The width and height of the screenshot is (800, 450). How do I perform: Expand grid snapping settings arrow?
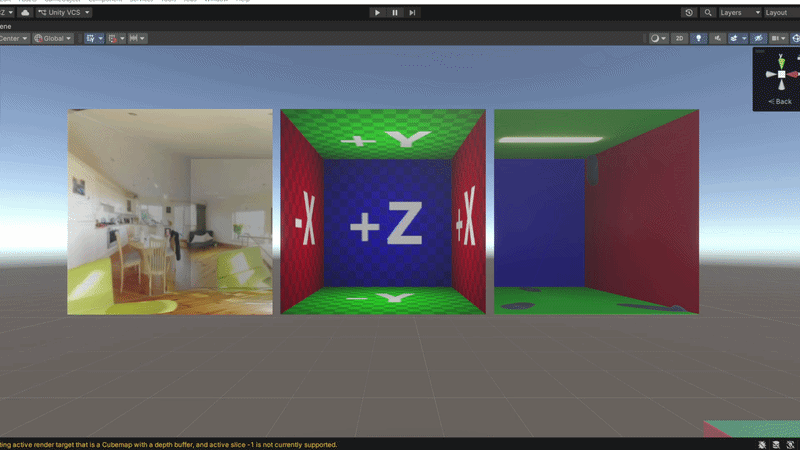(x=122, y=38)
